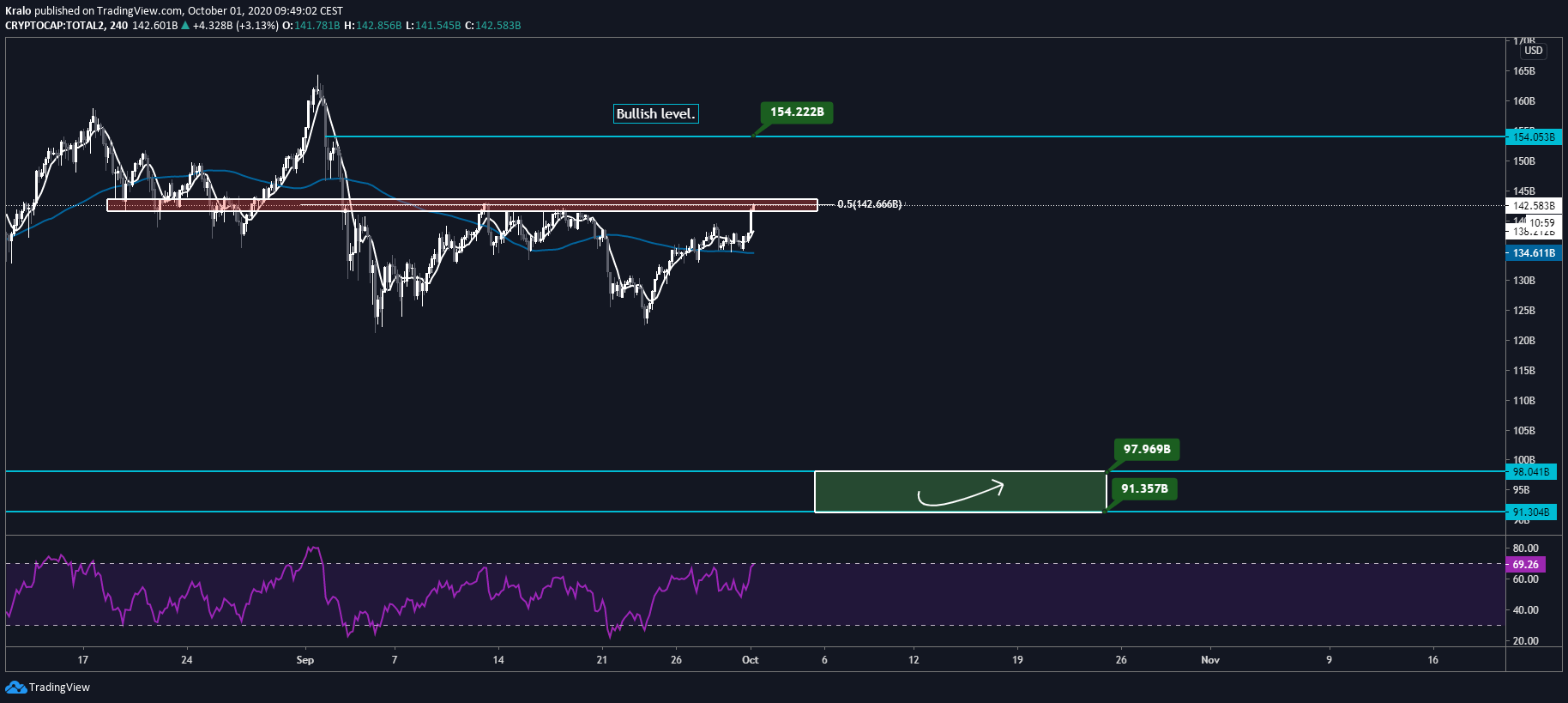The width and height of the screenshot is (1568, 703).
Task: Select the green 154.222B callout marker
Action: click(796, 112)
